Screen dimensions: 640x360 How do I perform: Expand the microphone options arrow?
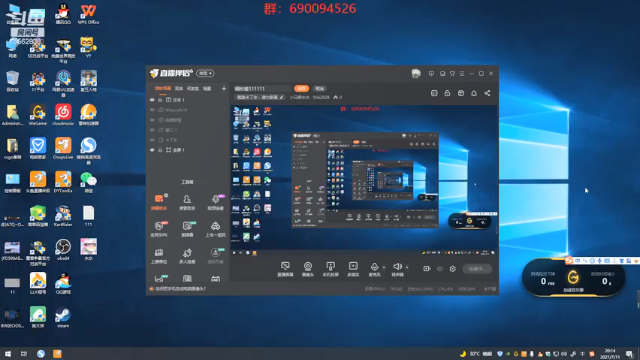click(x=384, y=267)
